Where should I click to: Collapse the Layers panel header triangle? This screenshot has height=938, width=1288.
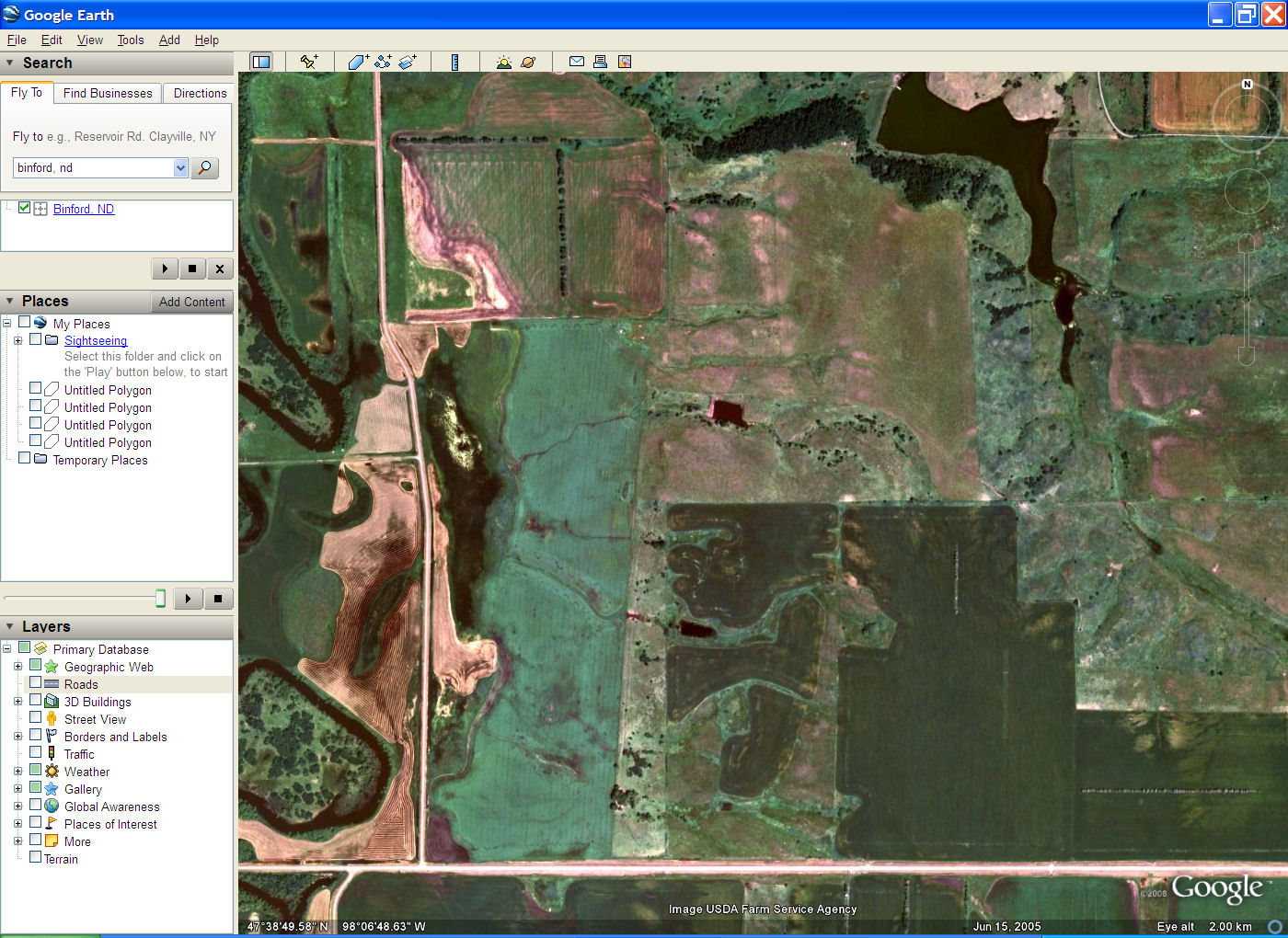(10, 626)
